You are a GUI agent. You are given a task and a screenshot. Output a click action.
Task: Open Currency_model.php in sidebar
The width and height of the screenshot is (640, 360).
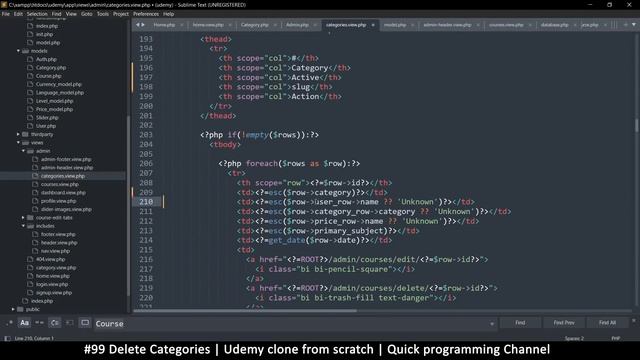(59, 84)
